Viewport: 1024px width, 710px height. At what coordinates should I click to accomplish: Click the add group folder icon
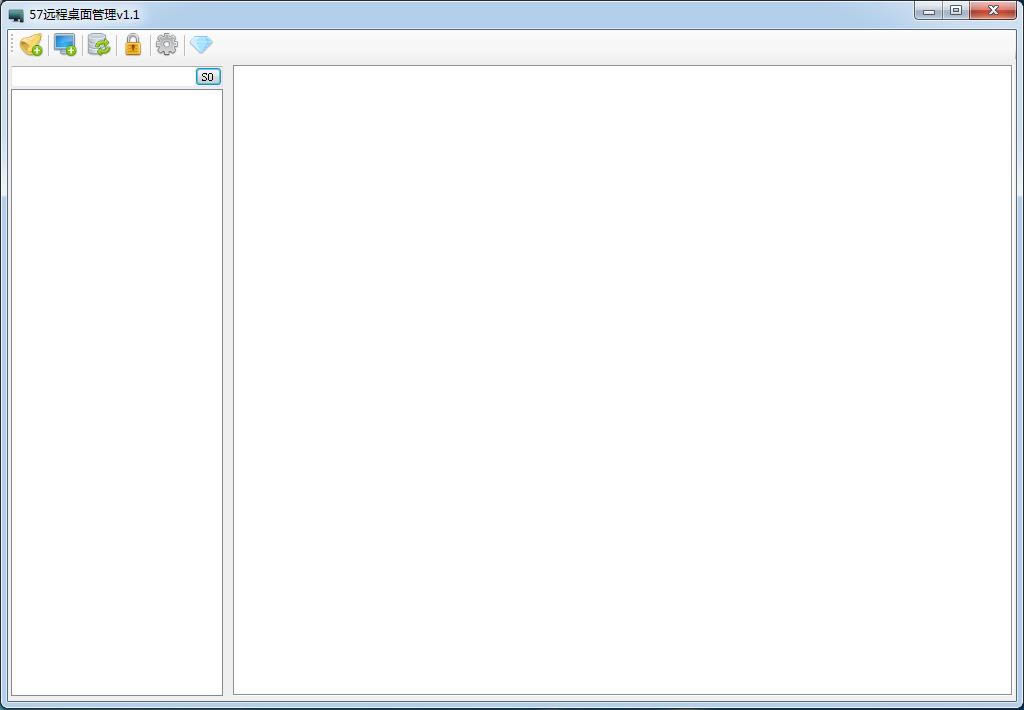pos(31,45)
